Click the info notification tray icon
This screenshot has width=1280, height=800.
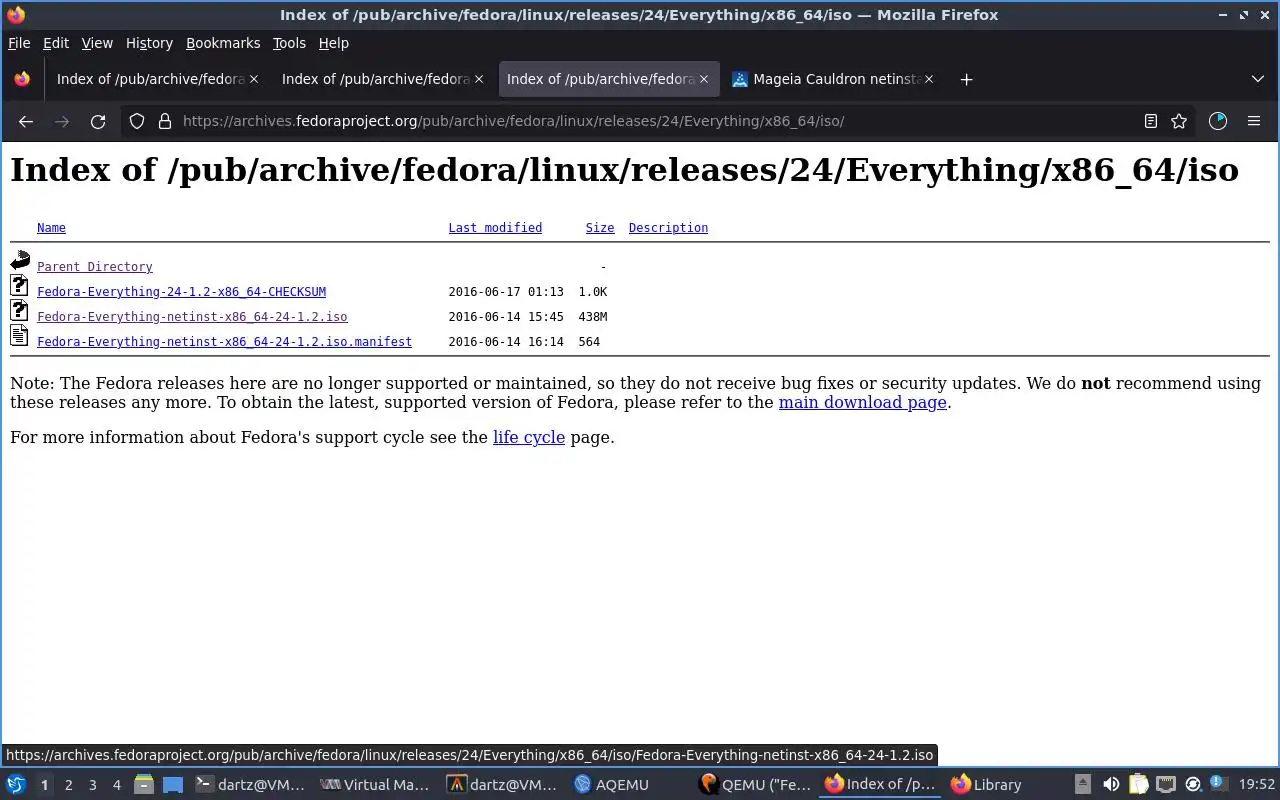pyautogui.click(x=1218, y=784)
